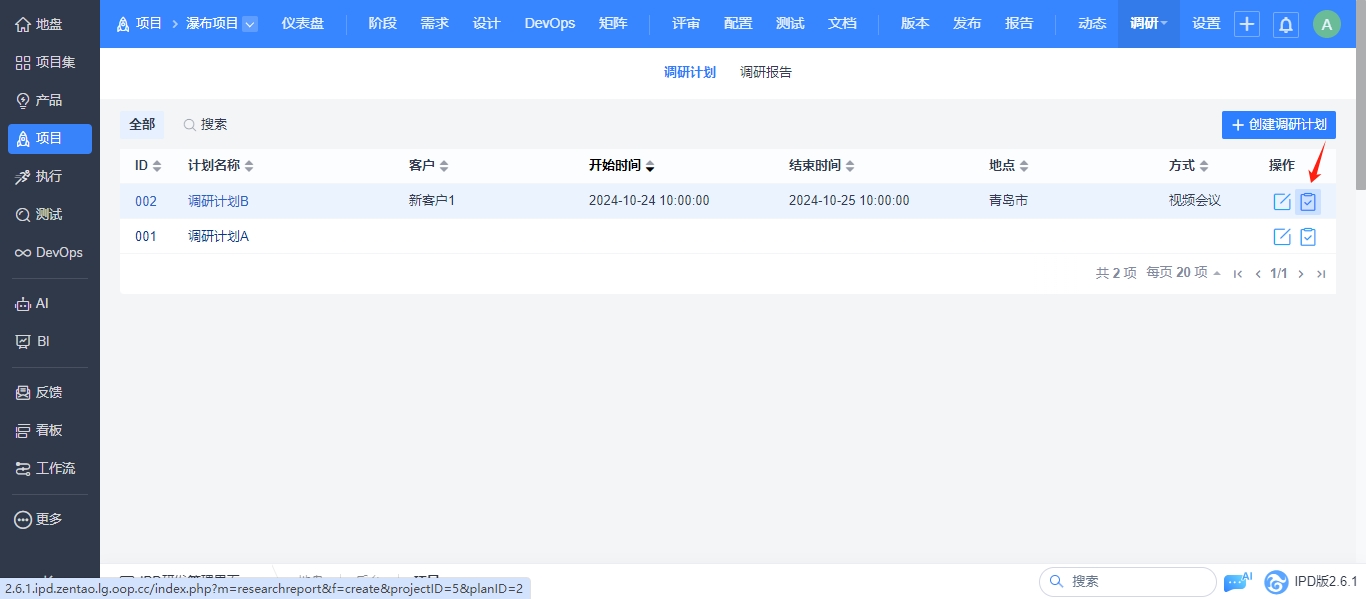Open 反馈 in the sidebar
Image resolution: width=1366 pixels, height=599 pixels.
tap(50, 392)
